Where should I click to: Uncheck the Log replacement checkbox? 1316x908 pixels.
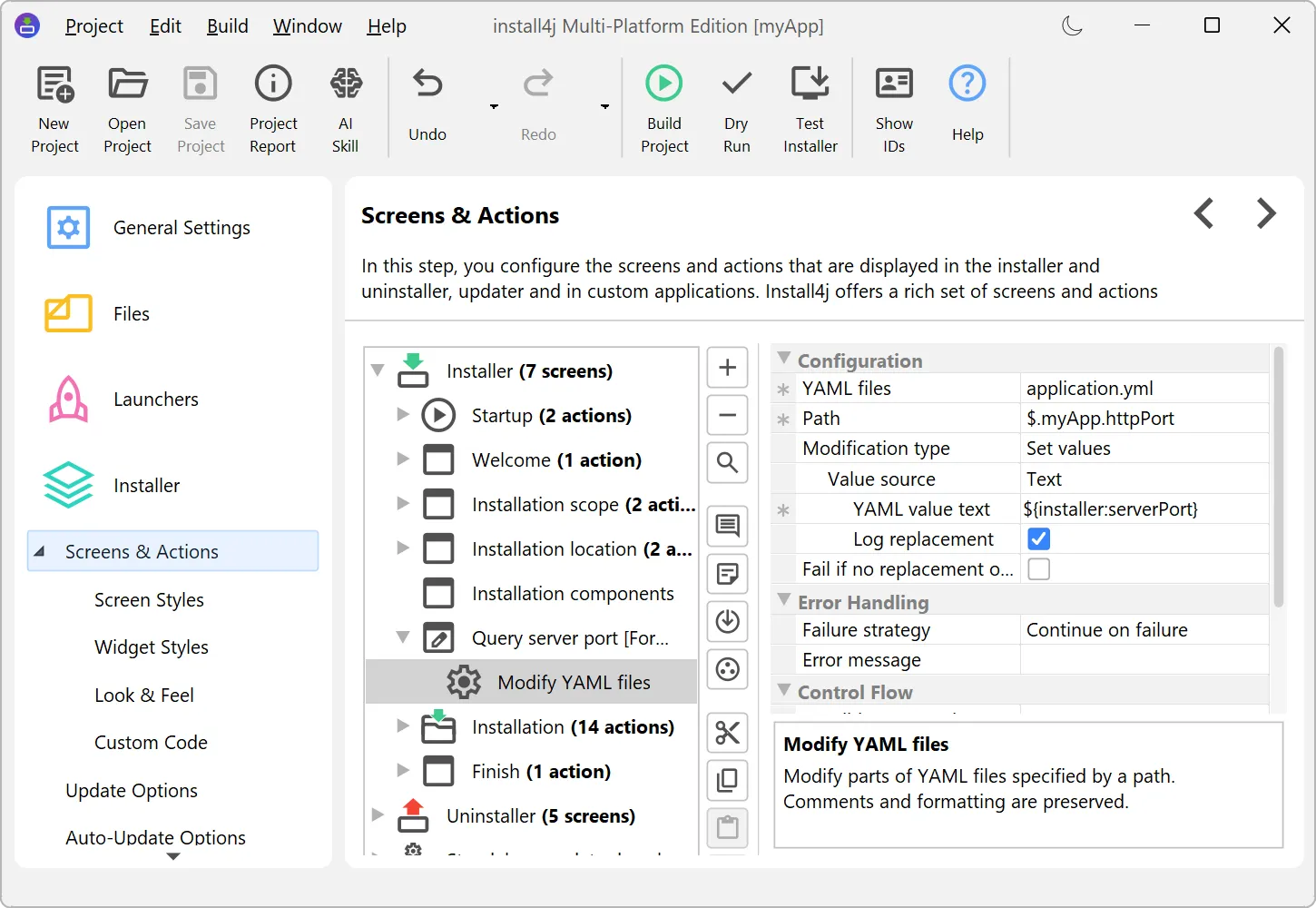click(x=1038, y=539)
